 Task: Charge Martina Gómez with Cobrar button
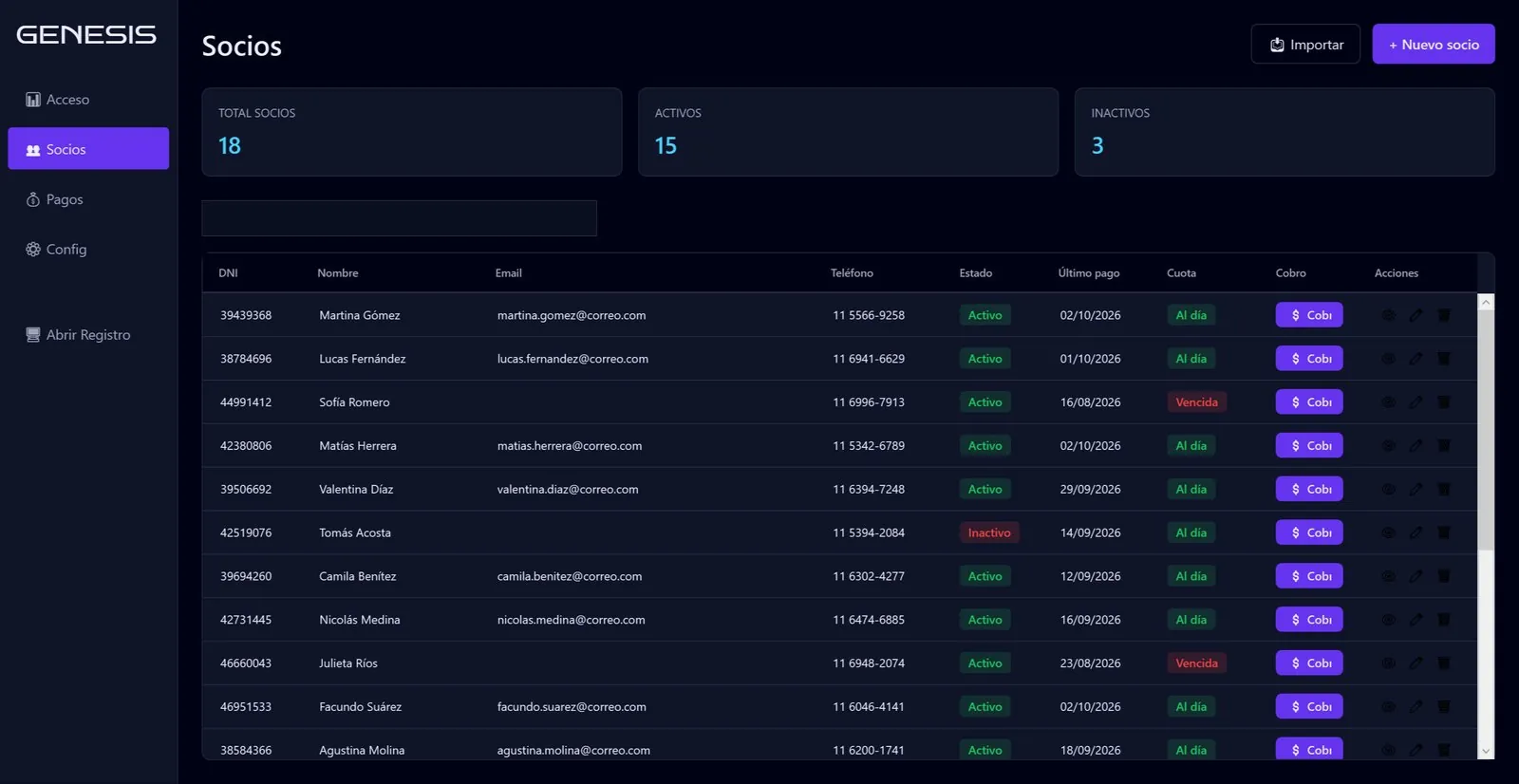[x=1309, y=315]
